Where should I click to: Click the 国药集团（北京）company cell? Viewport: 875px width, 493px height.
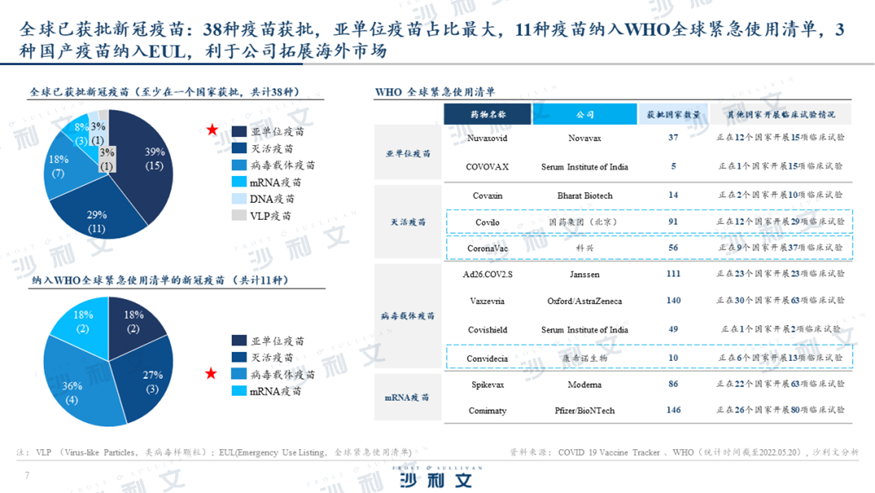coord(584,222)
